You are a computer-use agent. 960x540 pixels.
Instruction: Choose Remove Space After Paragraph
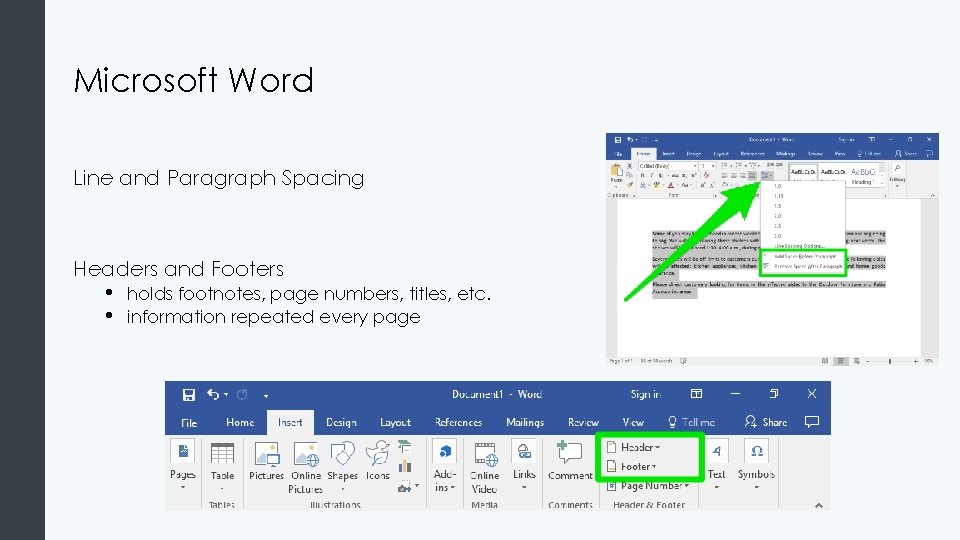click(808, 266)
